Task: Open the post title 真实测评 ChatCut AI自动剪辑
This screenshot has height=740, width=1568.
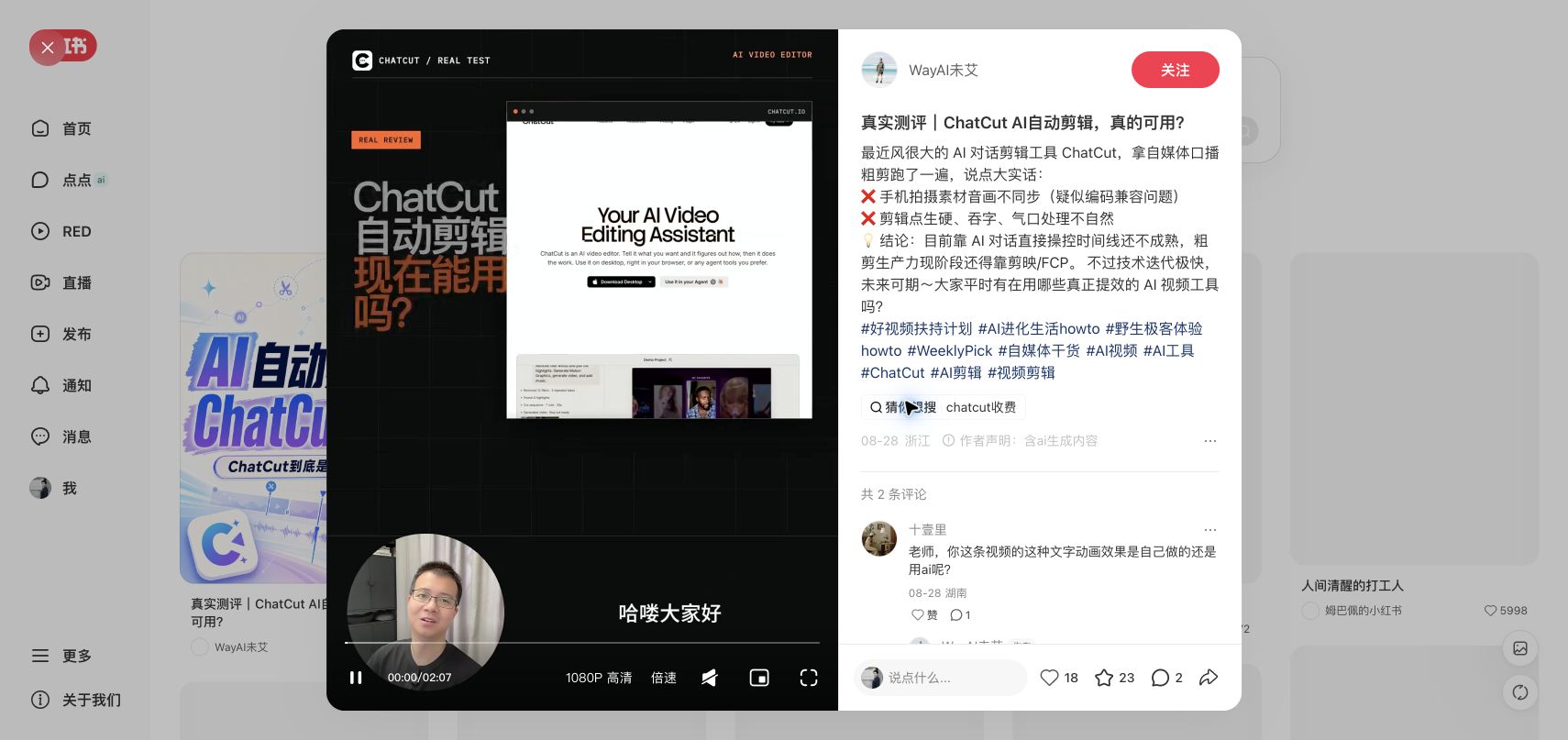Action: click(1022, 123)
